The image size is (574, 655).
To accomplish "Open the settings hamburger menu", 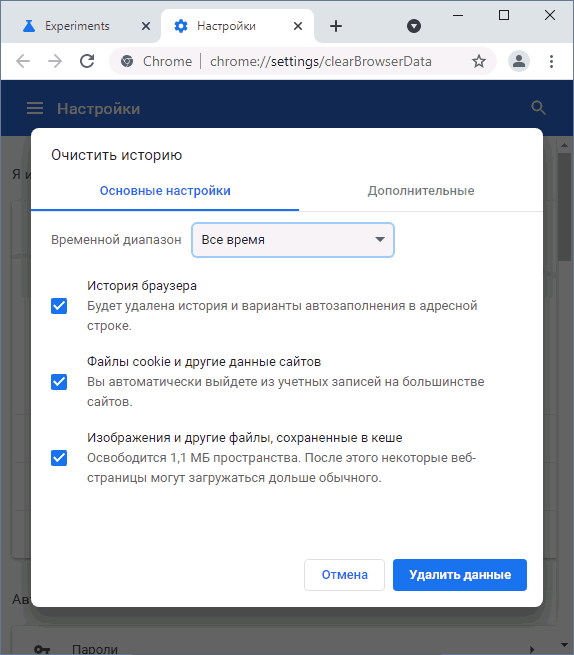I will tap(35, 108).
